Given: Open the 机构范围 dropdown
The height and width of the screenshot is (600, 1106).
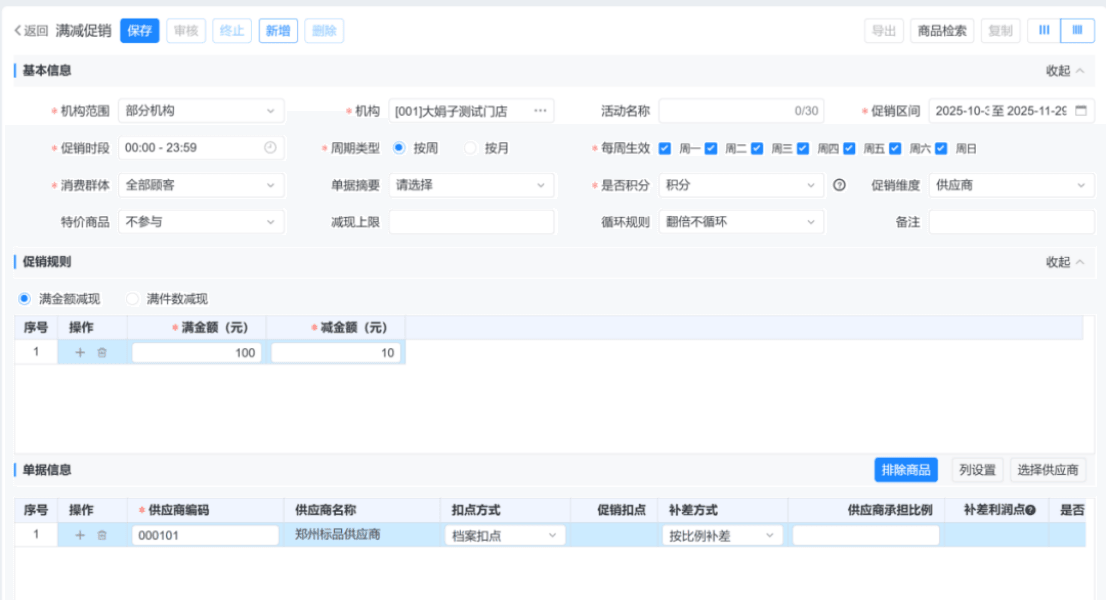Looking at the screenshot, I should coord(200,111).
